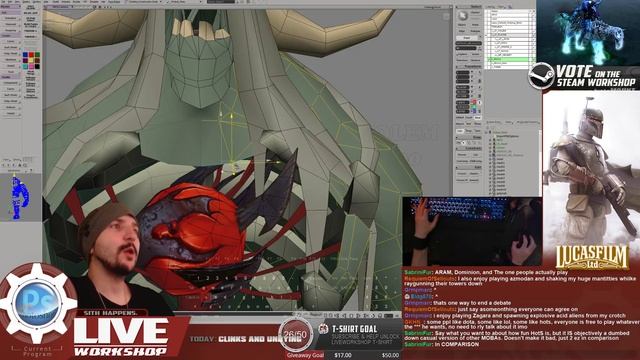This screenshot has width=640, height=360.
Task: Collapse the Snap panel header
Action: [x=469, y=138]
